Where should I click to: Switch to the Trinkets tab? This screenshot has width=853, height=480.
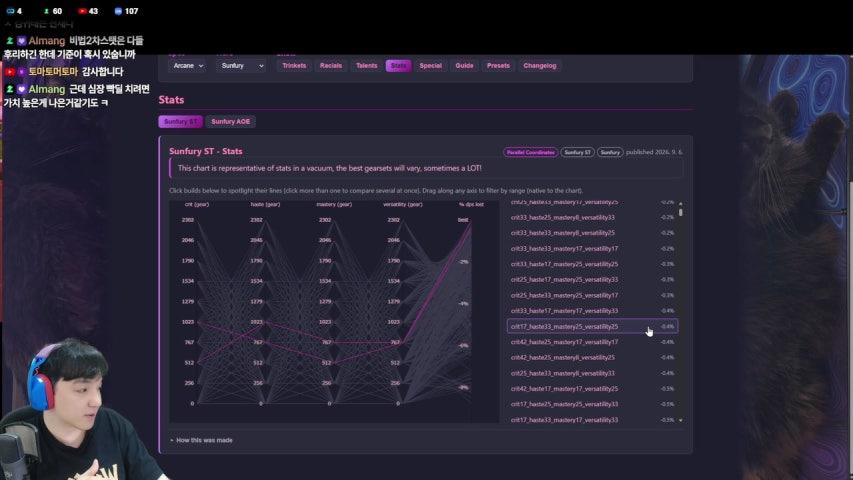pyautogui.click(x=294, y=66)
